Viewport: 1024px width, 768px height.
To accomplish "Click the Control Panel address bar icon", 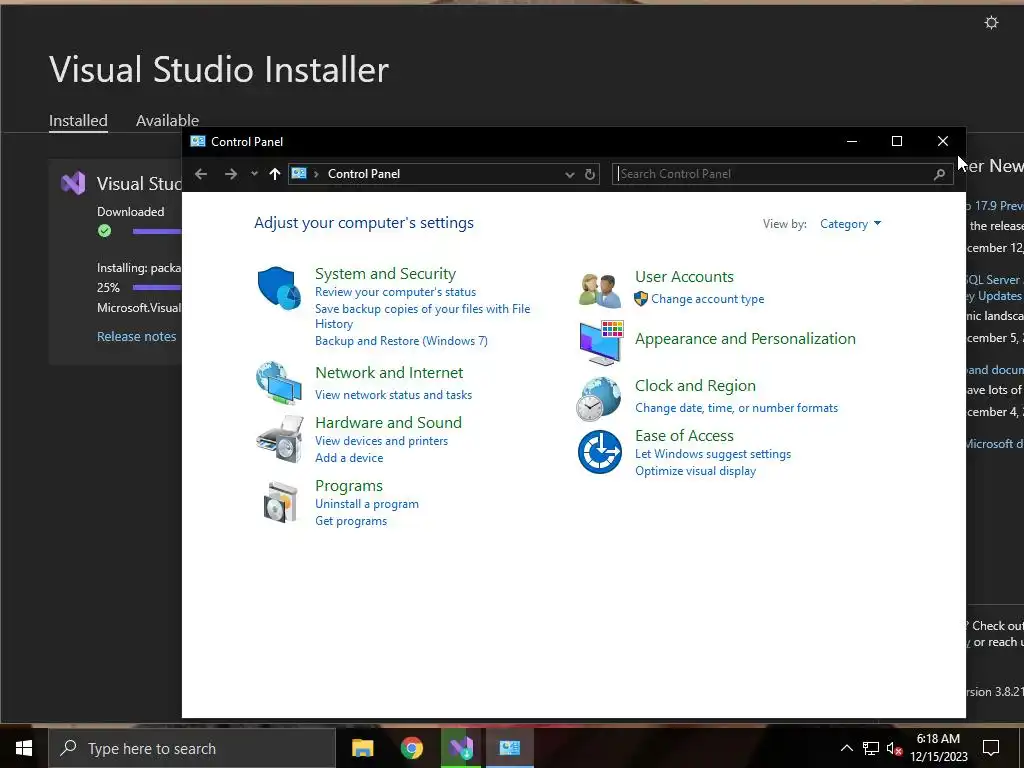I will (x=299, y=173).
